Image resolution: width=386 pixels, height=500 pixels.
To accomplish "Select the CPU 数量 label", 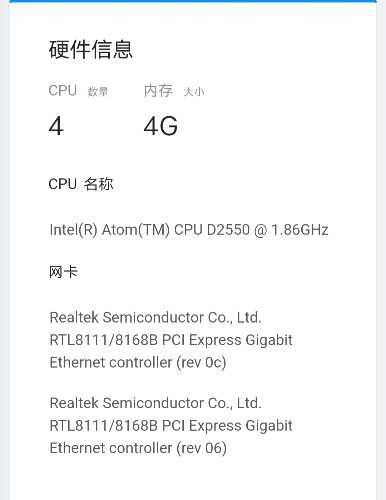I will (78, 91).
